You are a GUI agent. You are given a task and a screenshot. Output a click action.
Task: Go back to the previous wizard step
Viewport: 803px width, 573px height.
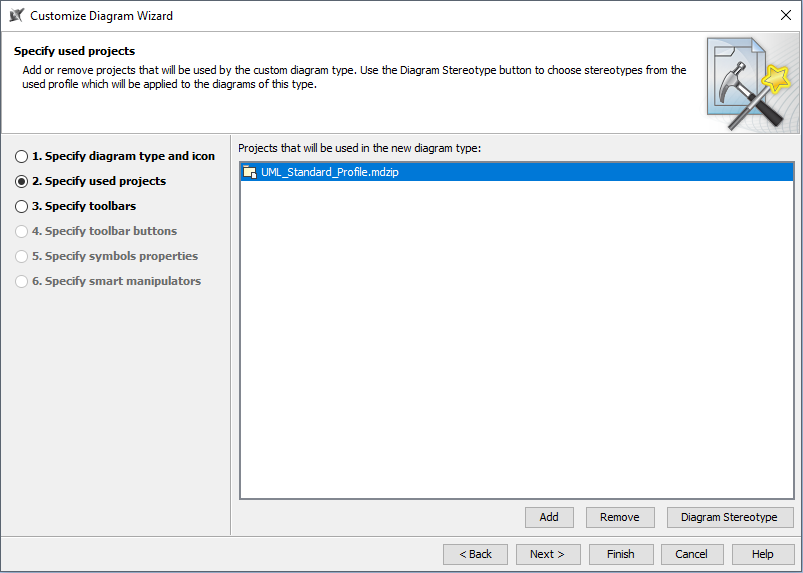(x=475, y=554)
